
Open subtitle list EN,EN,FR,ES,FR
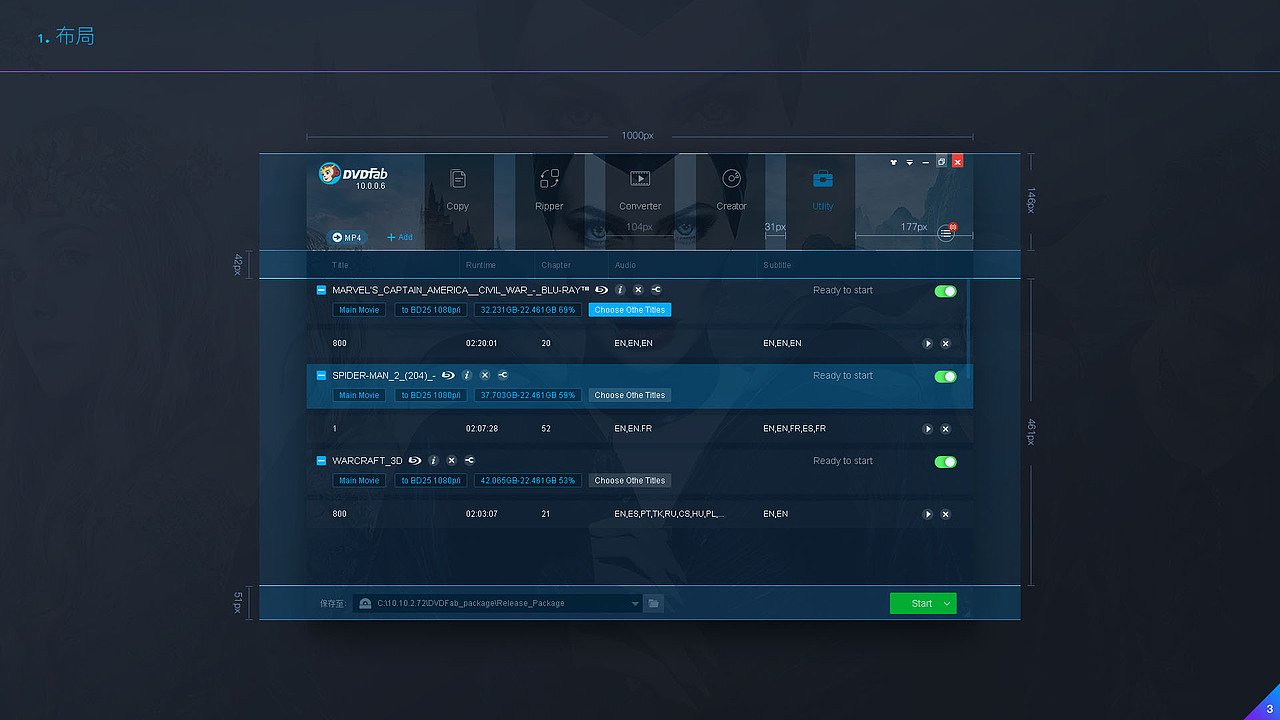pos(795,429)
